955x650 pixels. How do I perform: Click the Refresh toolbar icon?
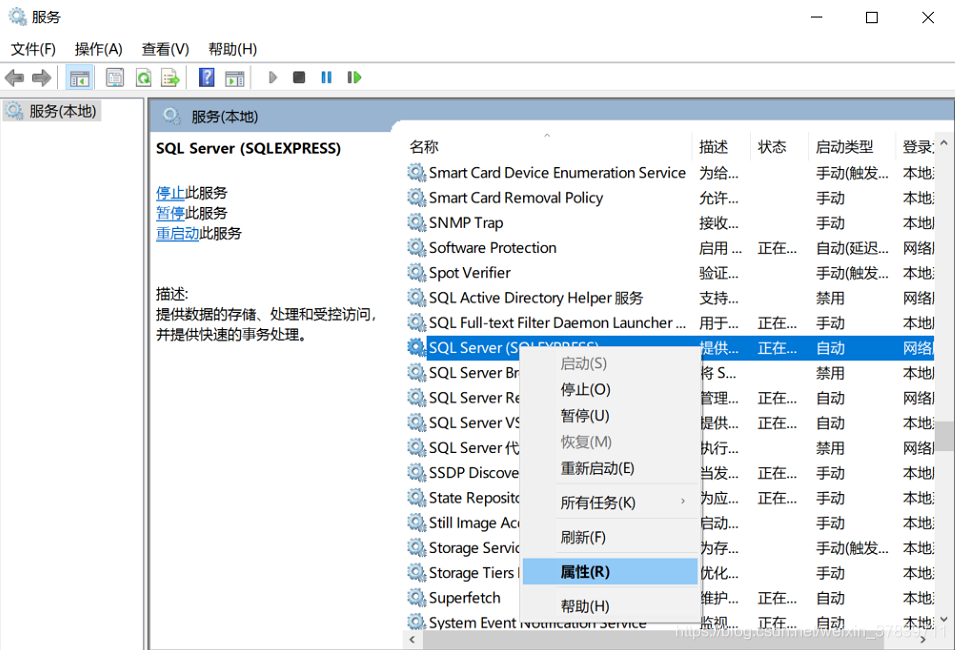coord(143,77)
